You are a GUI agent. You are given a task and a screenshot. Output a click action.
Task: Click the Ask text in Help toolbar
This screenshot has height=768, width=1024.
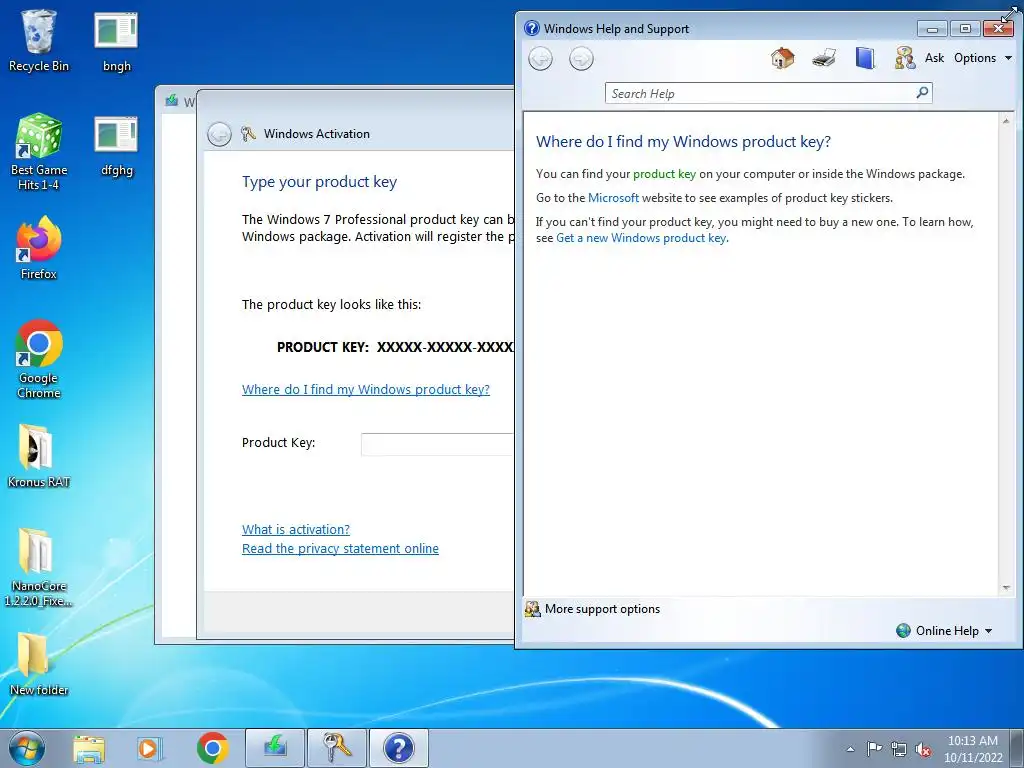934,57
